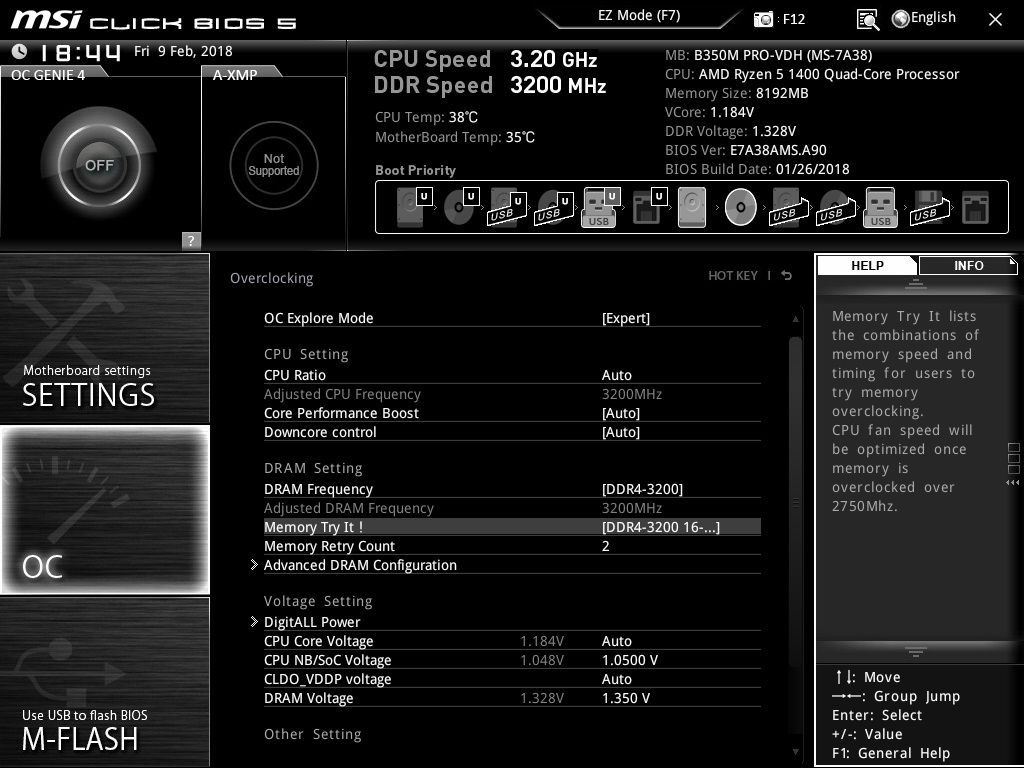Open DRAM Frequency DDR4-3200 dropdown

pyautogui.click(x=642, y=489)
